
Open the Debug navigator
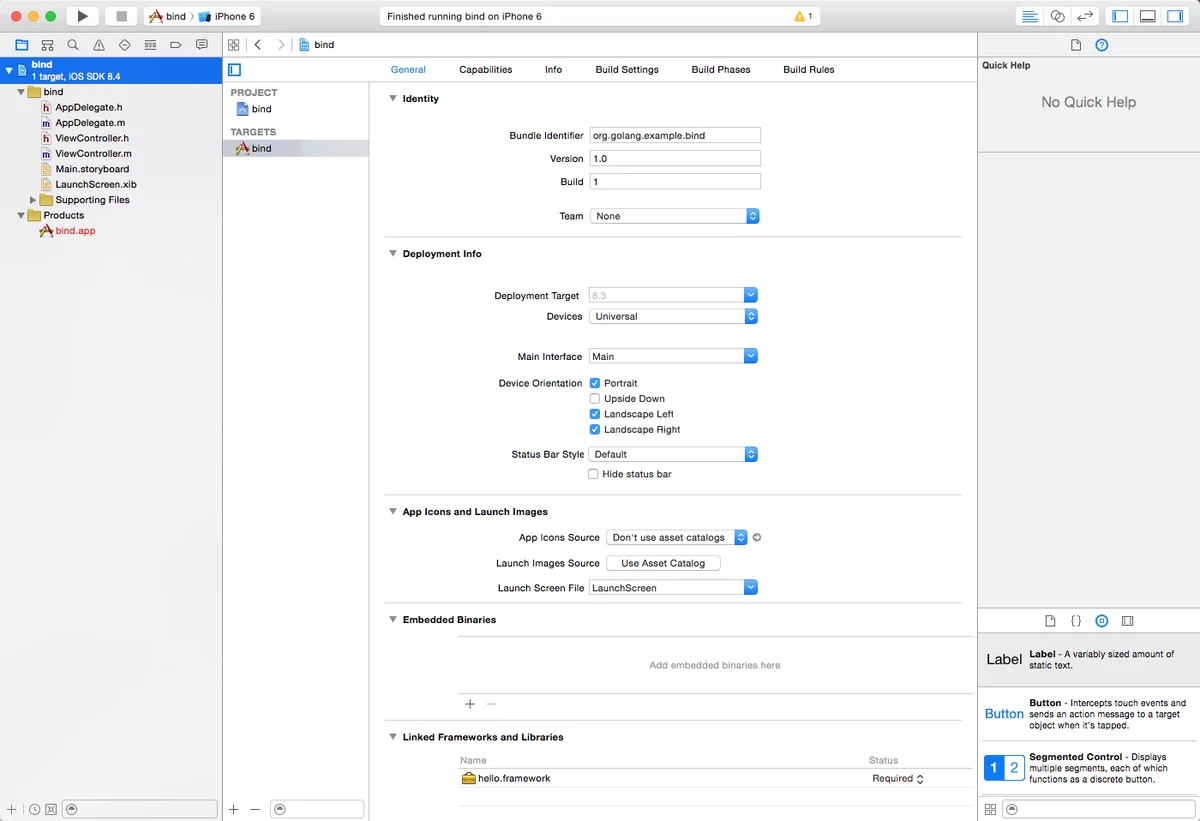[x=151, y=45]
